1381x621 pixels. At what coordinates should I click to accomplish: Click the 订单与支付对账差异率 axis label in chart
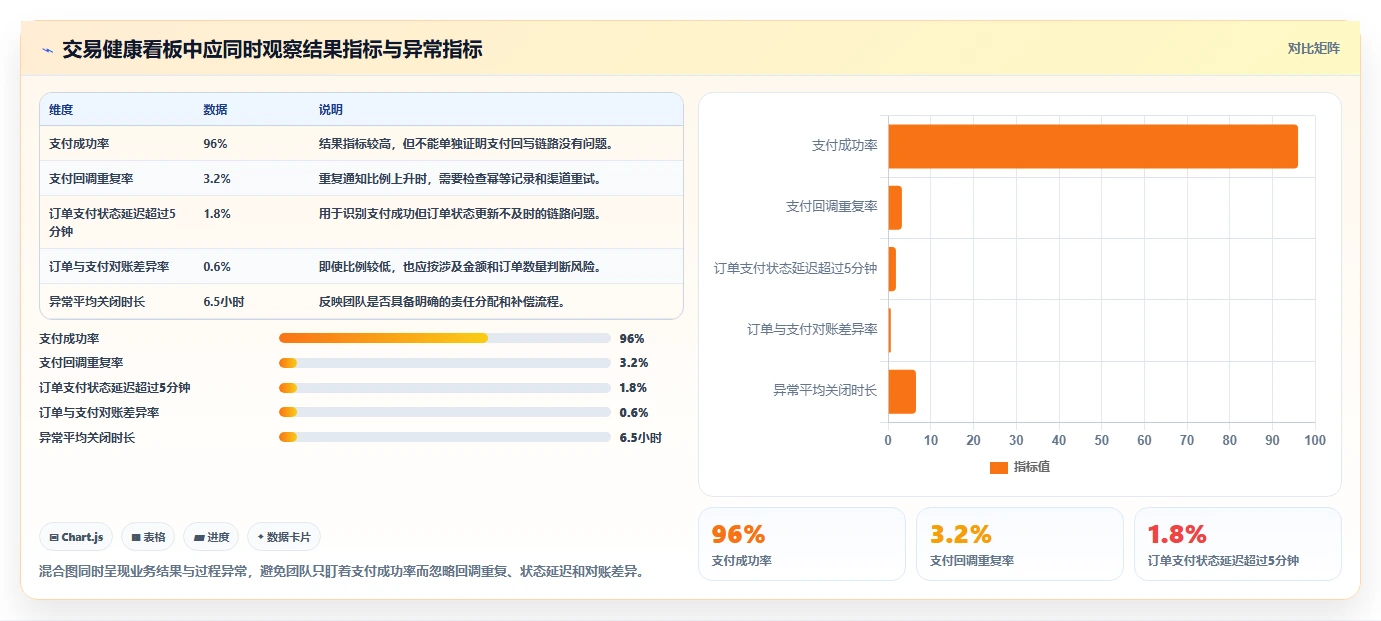coord(812,329)
